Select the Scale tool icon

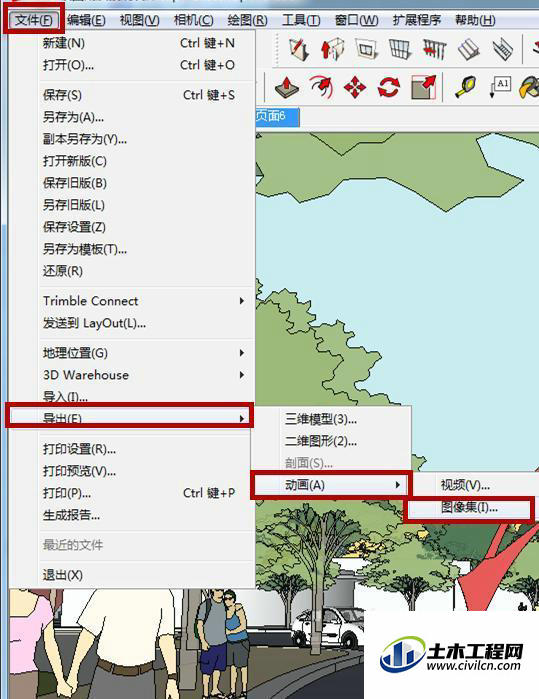pyautogui.click(x=423, y=87)
